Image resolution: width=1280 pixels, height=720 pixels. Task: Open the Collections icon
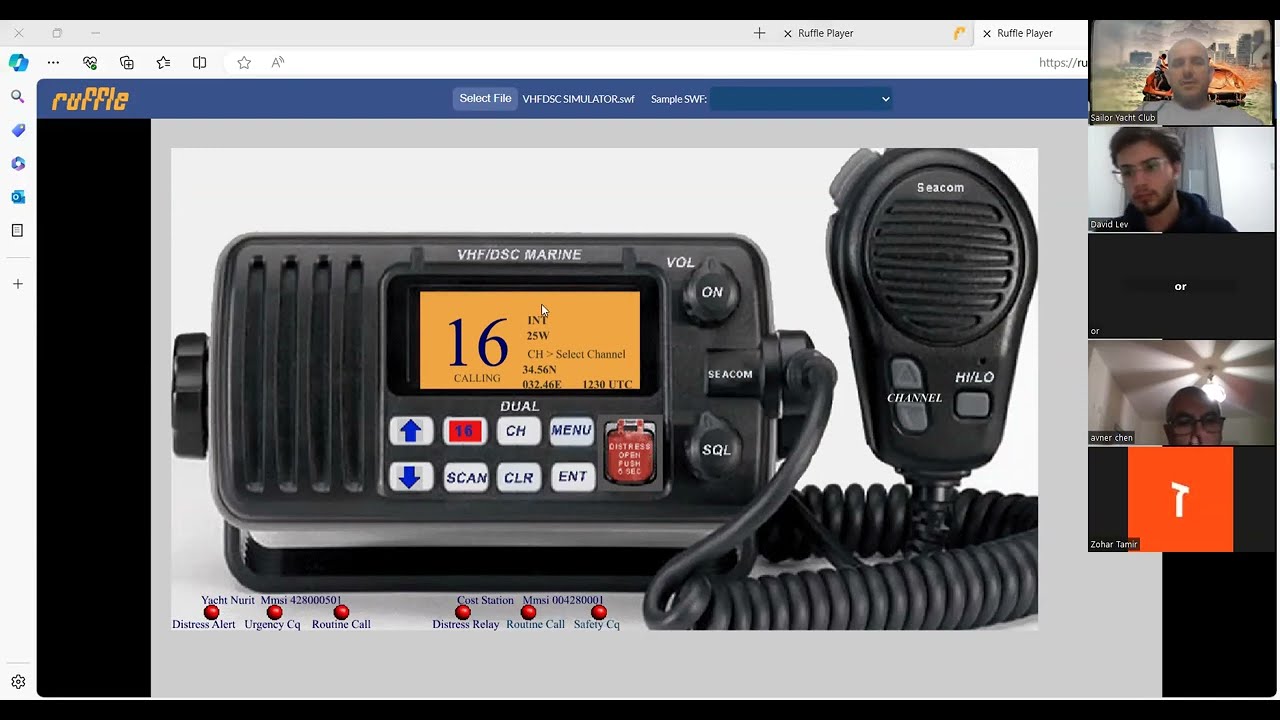127,62
